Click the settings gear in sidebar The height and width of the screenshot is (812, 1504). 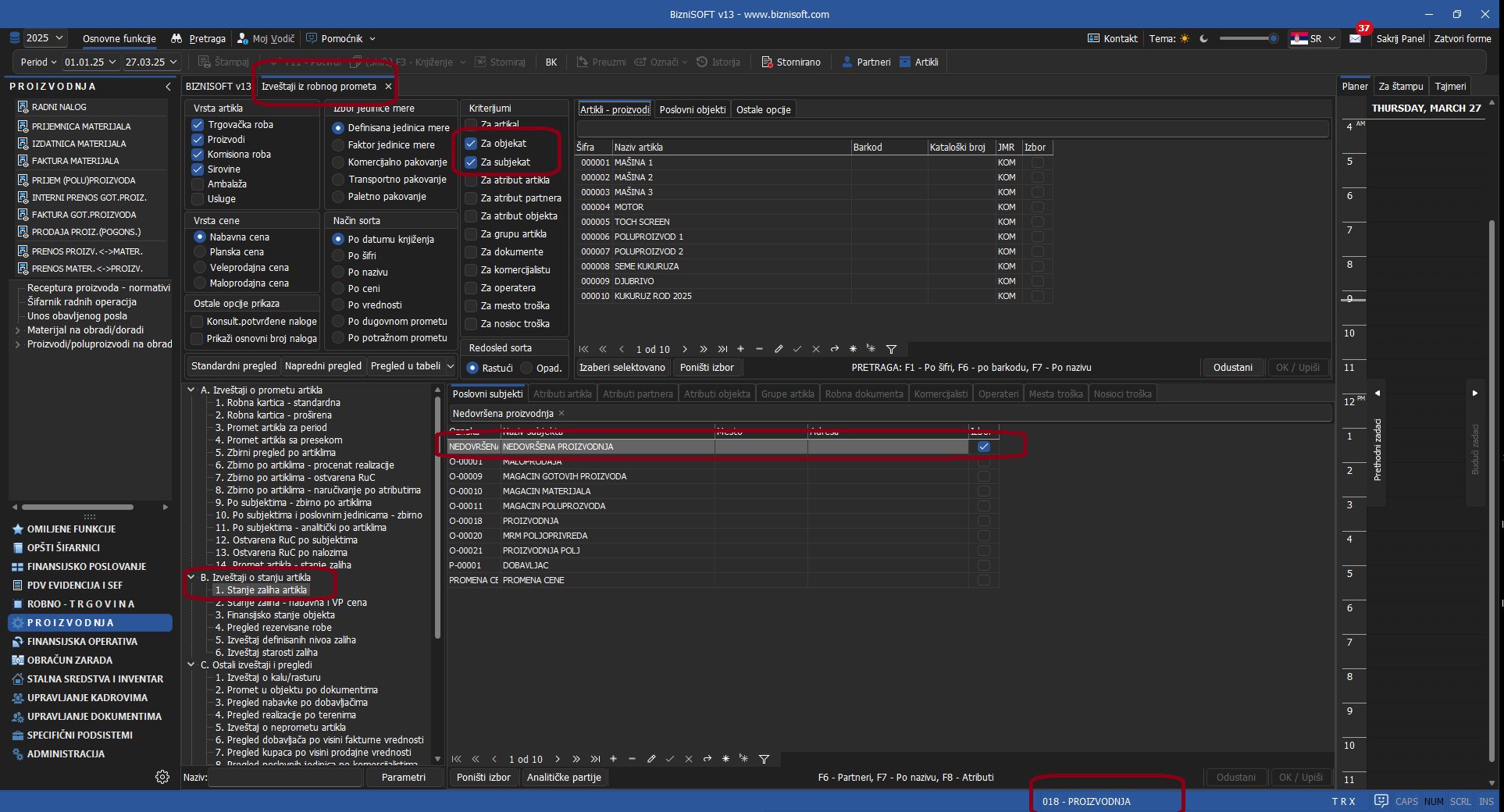(162, 777)
